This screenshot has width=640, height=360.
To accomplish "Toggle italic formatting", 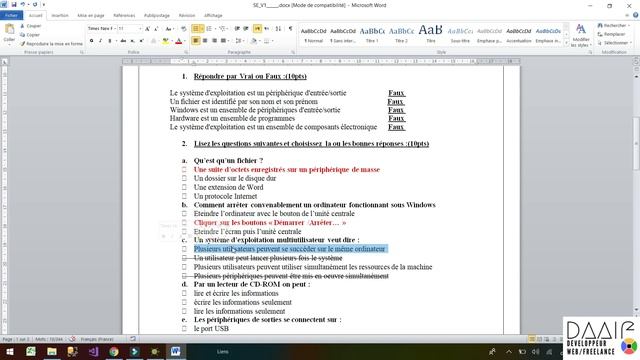I will pos(100,41).
